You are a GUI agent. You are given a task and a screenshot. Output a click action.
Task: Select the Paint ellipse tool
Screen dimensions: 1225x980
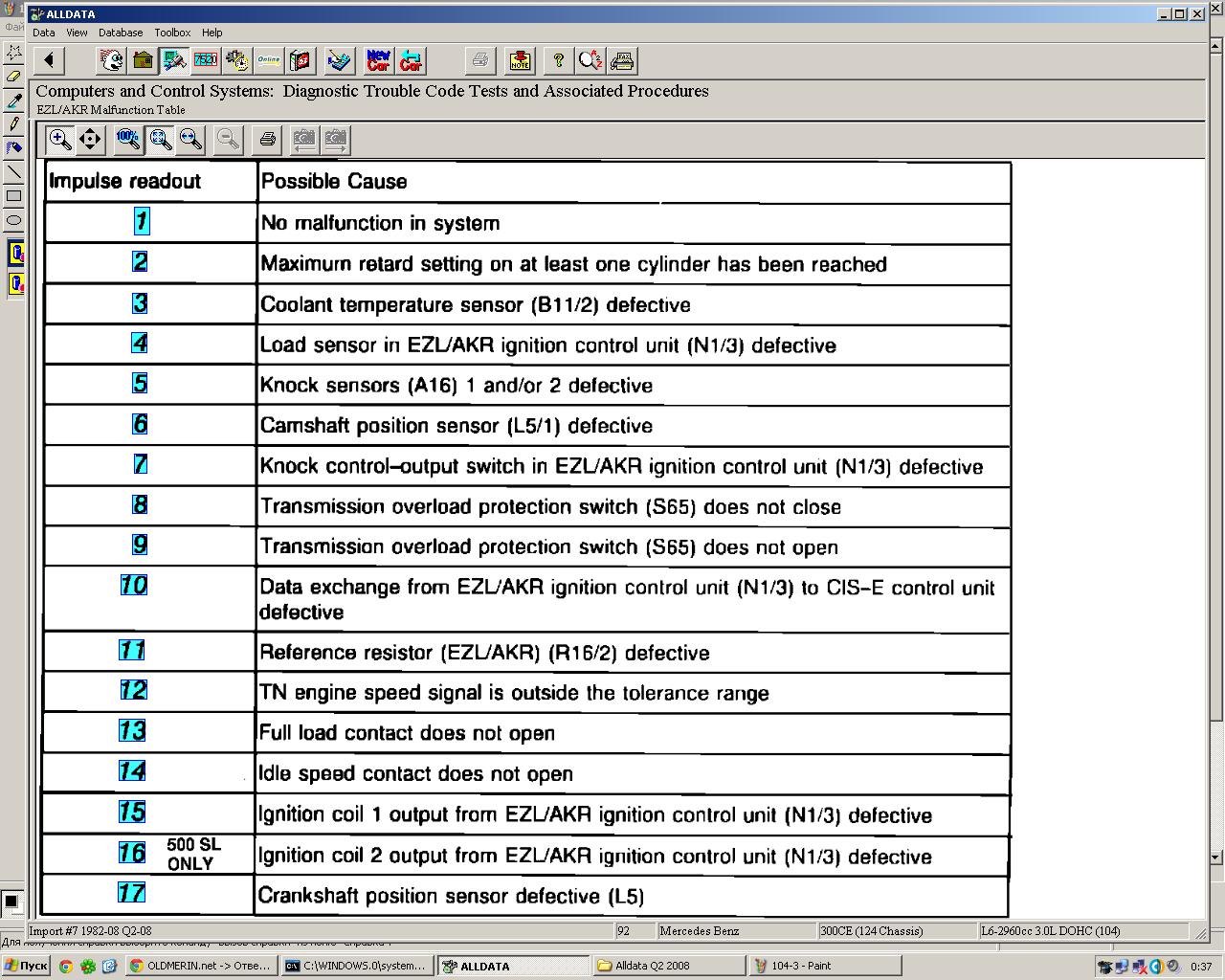click(13, 220)
